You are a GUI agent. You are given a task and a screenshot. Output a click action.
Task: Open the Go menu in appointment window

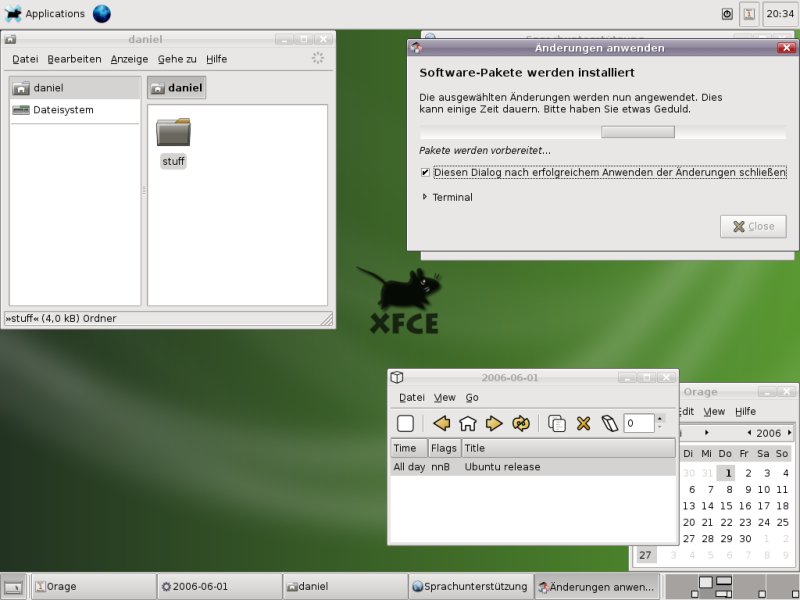point(472,397)
